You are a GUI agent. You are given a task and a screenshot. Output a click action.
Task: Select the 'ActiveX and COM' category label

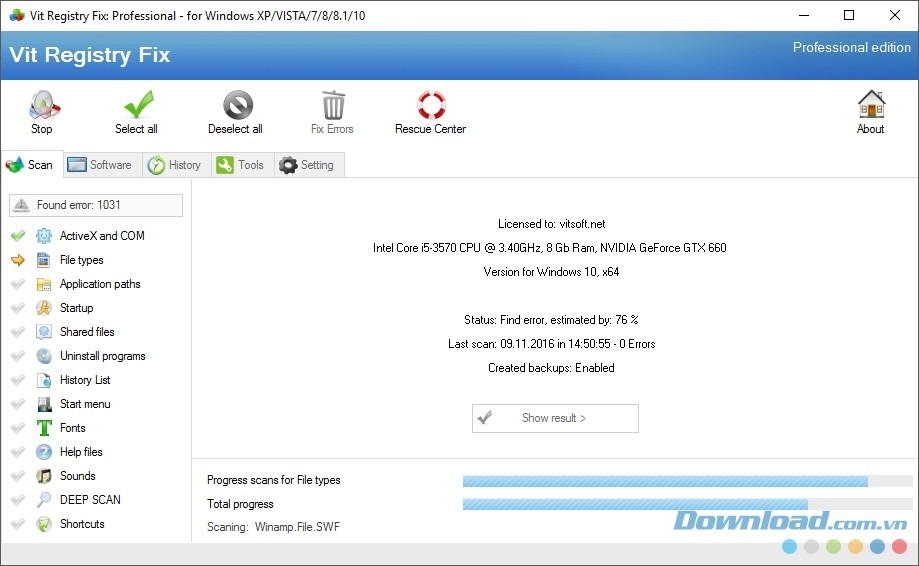coord(102,236)
